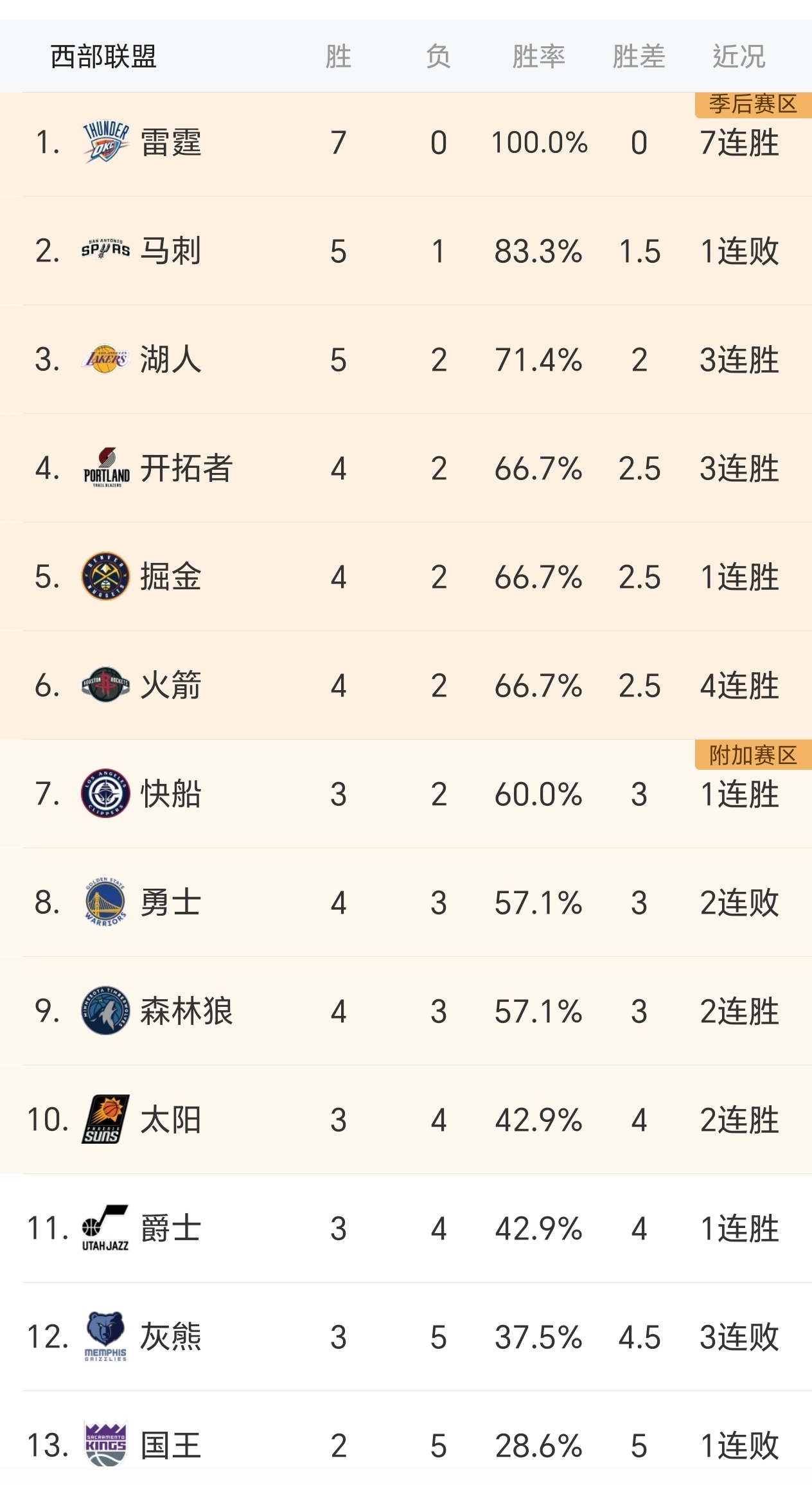Click the Jazz team logo
Viewport: 812px width, 1485px height.
tap(104, 1225)
